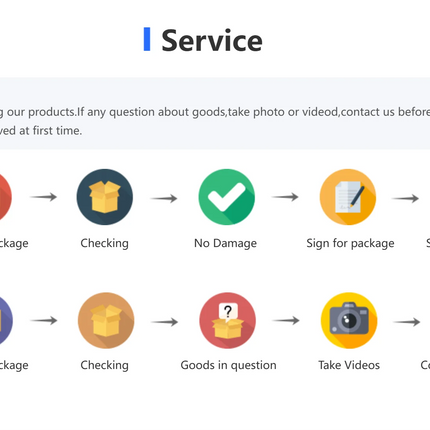Click the arrow before the dark blue Checking icon
The width and height of the screenshot is (430, 430).
43,197
